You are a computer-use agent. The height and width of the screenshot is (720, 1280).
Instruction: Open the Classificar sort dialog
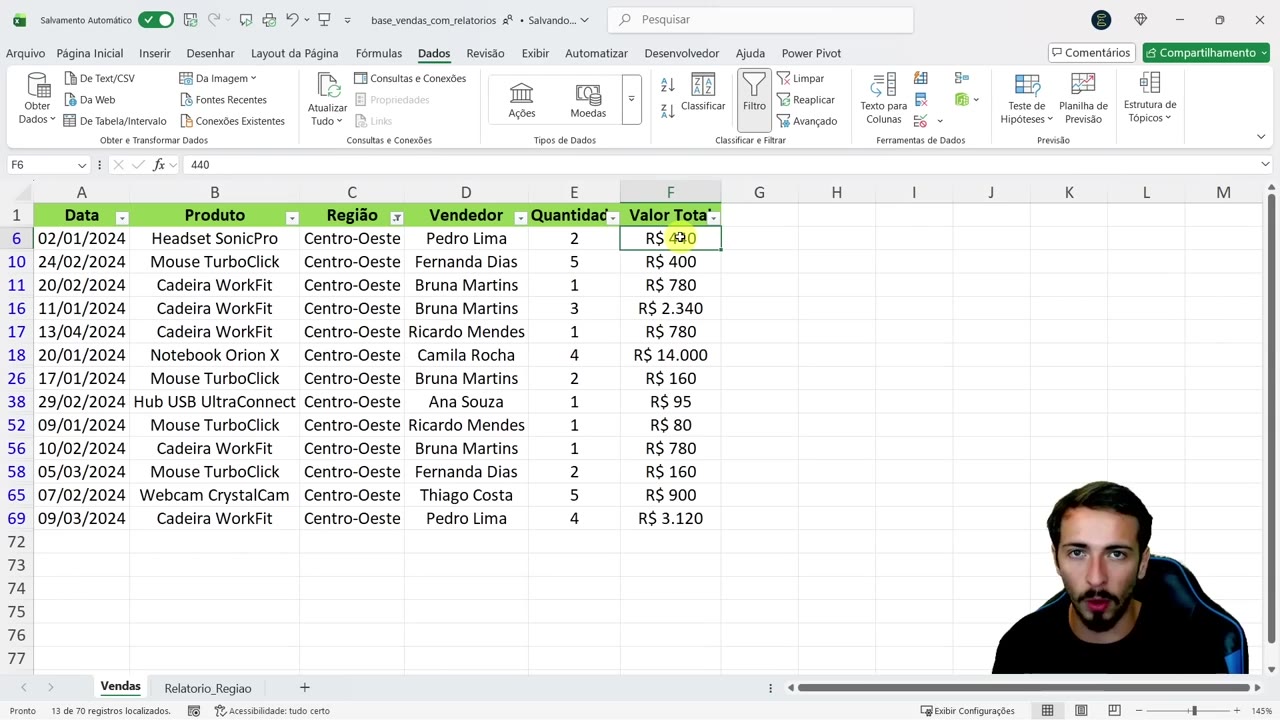click(x=703, y=92)
